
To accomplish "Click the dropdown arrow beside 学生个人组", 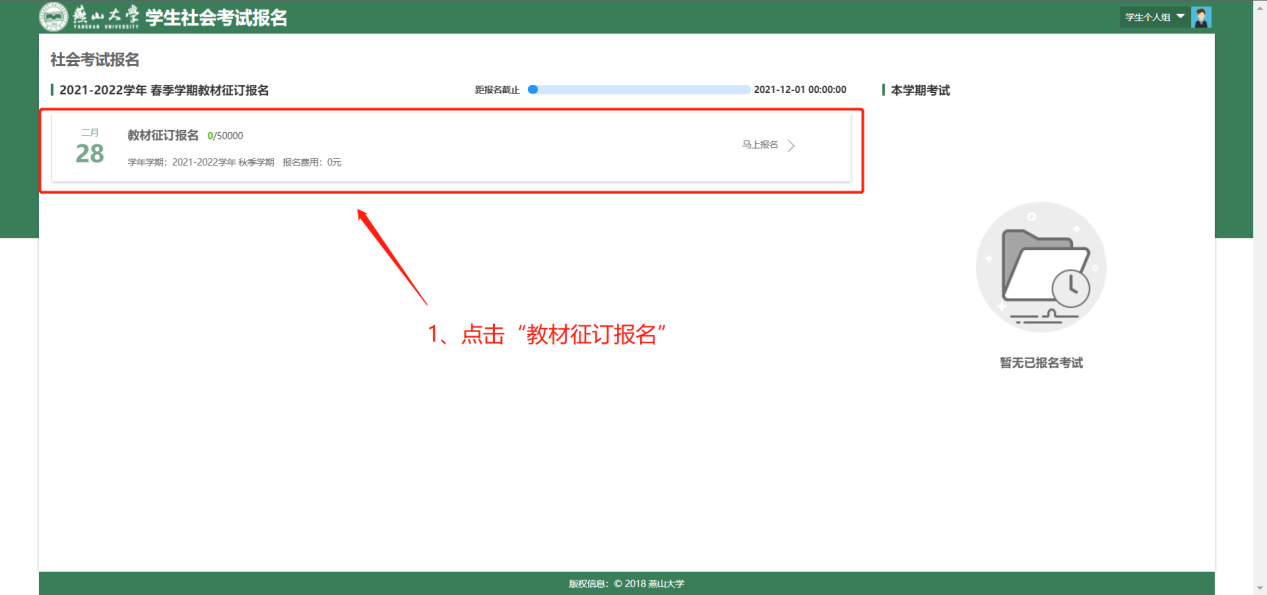I will point(1180,17).
